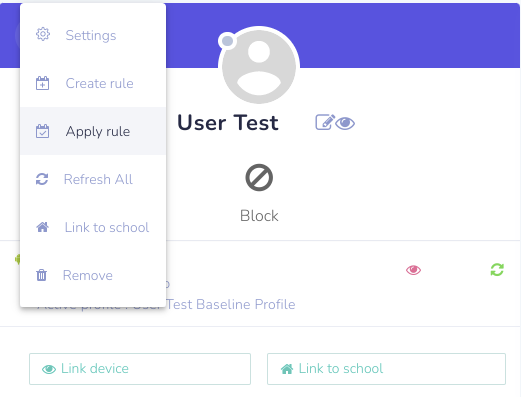
Task: Click the green Link to school button
Action: click(x=386, y=369)
